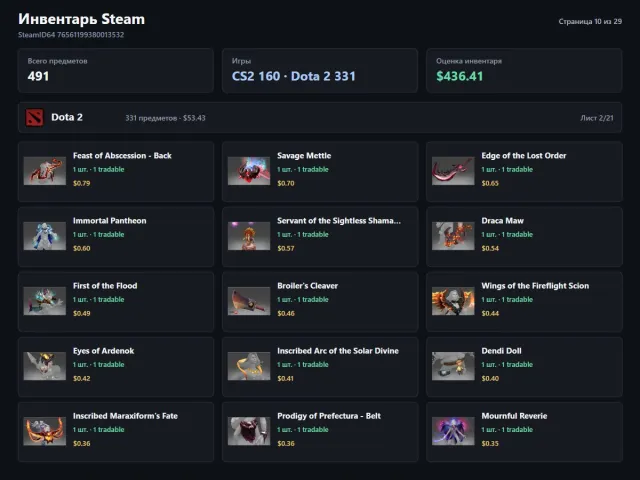The width and height of the screenshot is (640, 480).
Task: Click the $0.44 price of Wings of the Fireflight Scion
Action: [490, 313]
